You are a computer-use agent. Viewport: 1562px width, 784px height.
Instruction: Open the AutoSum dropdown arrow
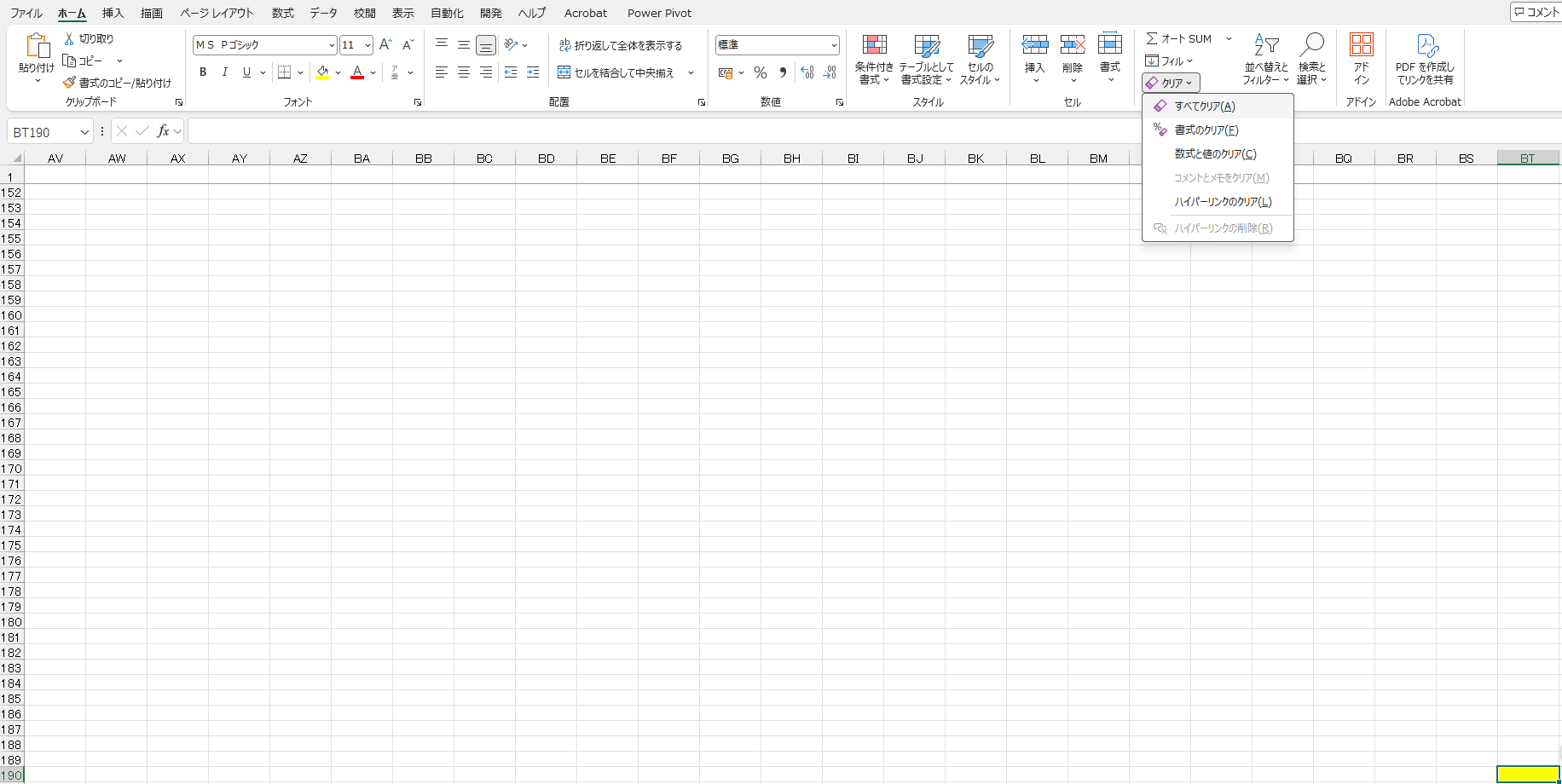pyautogui.click(x=1229, y=39)
